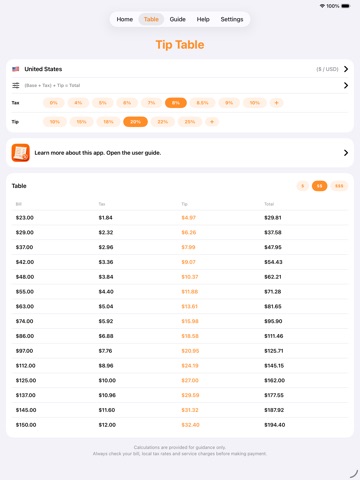
Task: Select the $$ price range chip
Action: [x=319, y=186]
